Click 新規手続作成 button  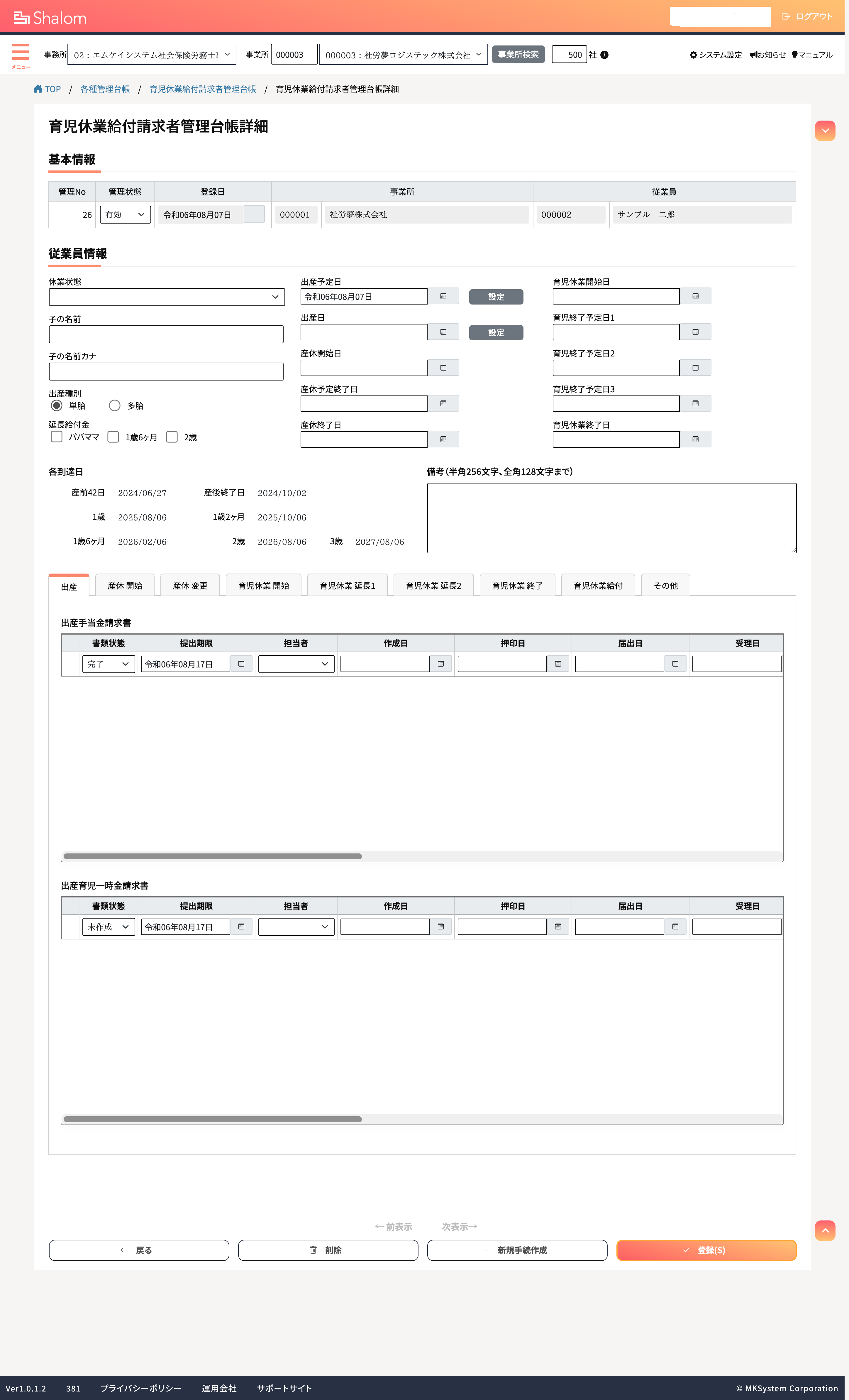(x=517, y=1251)
